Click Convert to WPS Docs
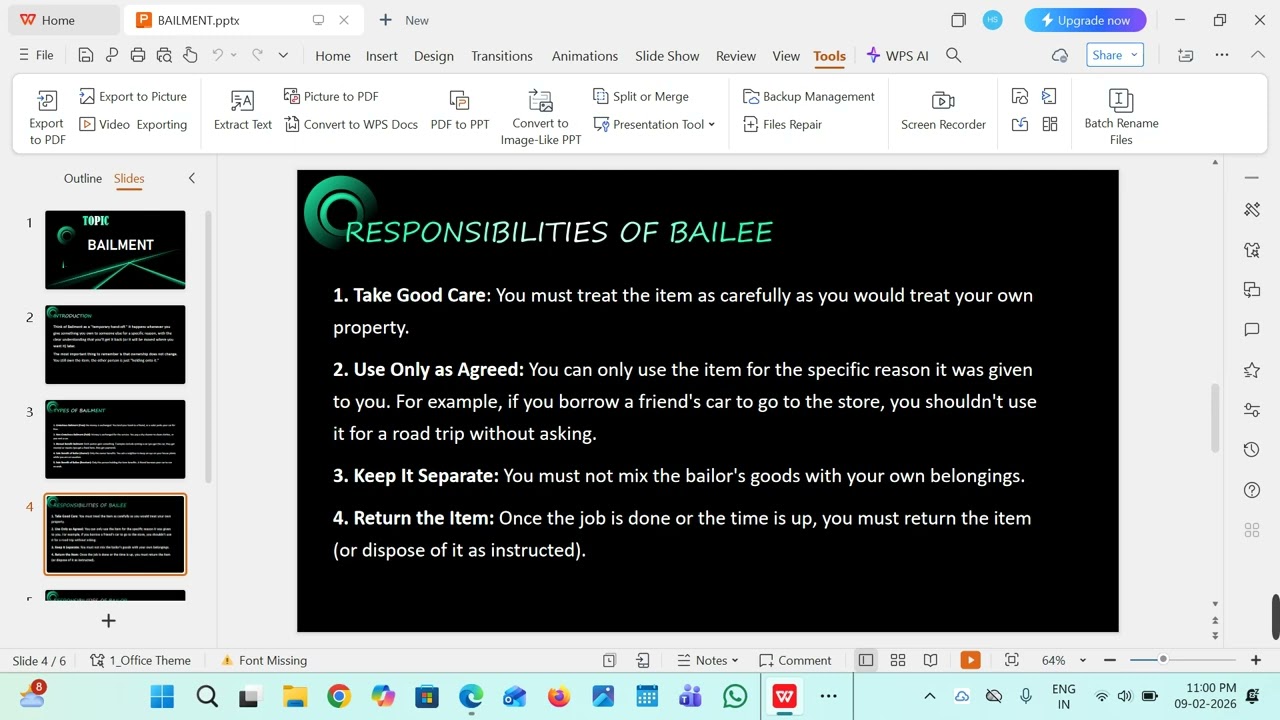Image resolution: width=1280 pixels, height=720 pixels. pos(351,124)
